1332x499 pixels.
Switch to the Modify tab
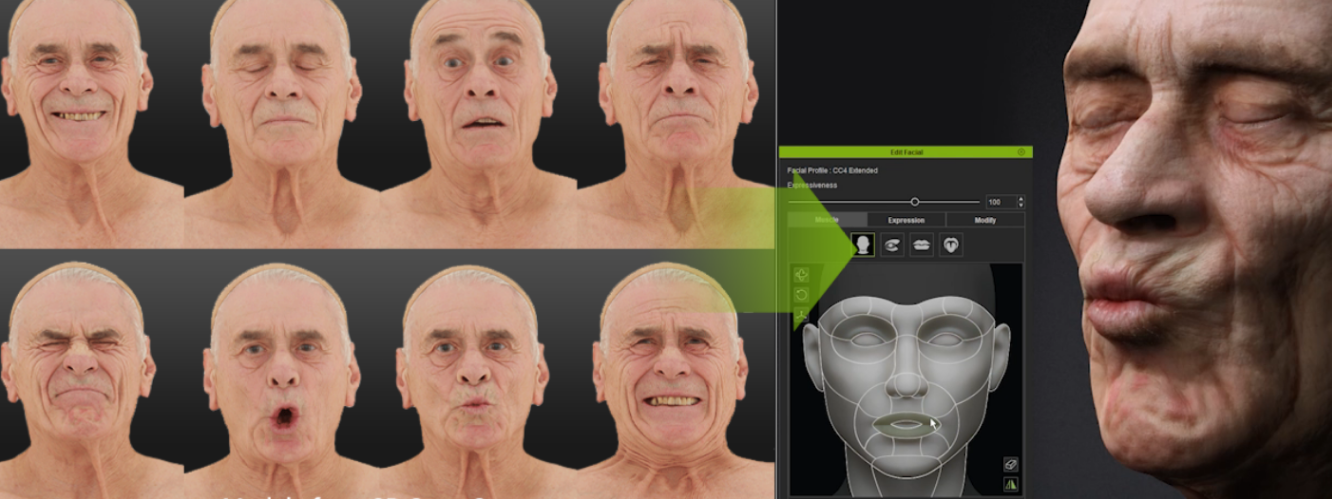click(x=985, y=220)
